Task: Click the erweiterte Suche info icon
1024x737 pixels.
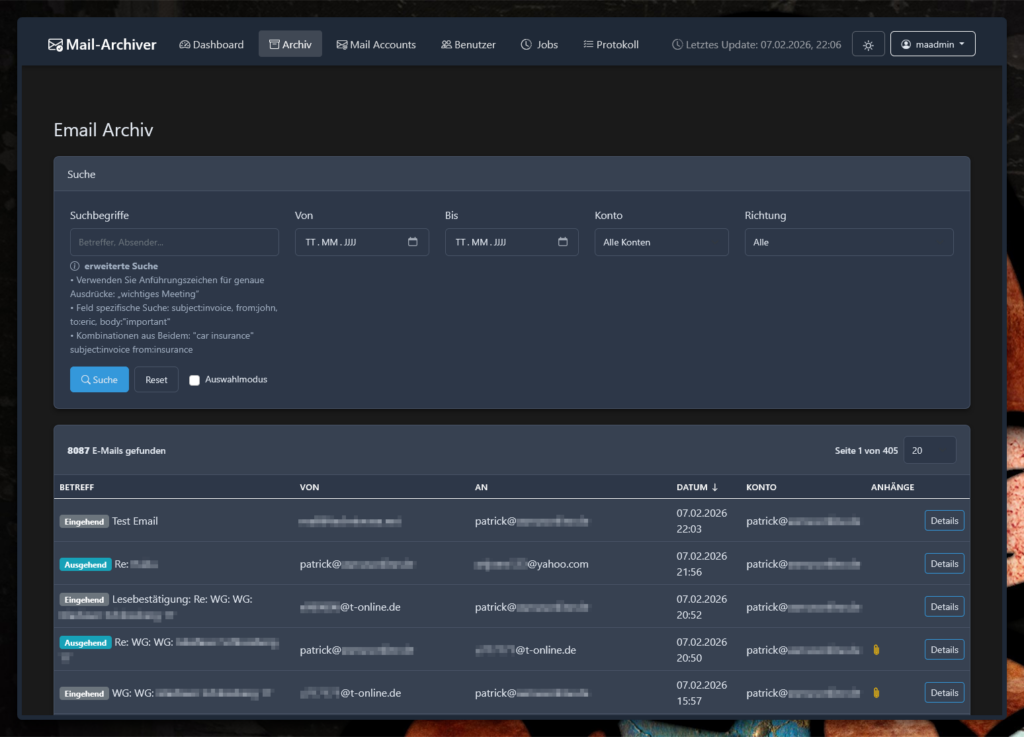Action: [x=75, y=266]
